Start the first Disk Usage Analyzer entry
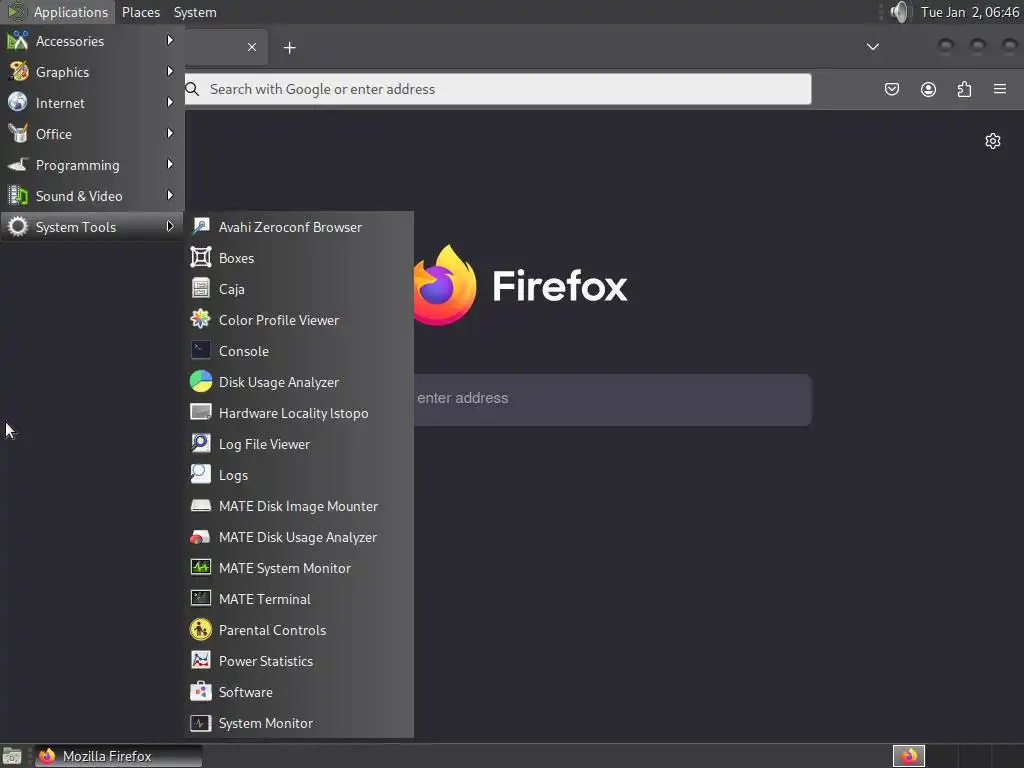The image size is (1024, 768). coord(299,382)
